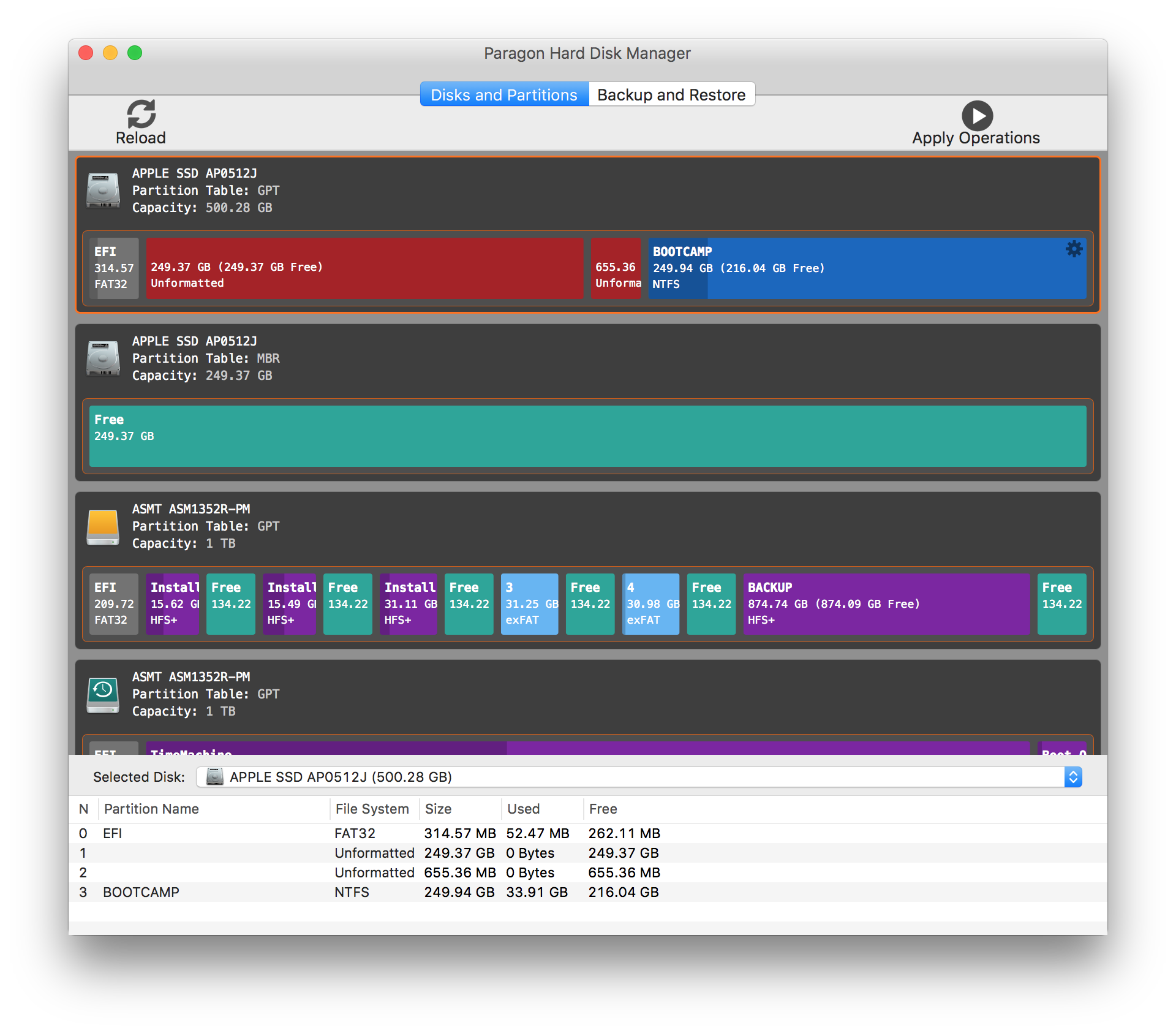Select partition 3 31.25 GB exFAT
The height and width of the screenshot is (1033, 1176).
click(x=530, y=604)
